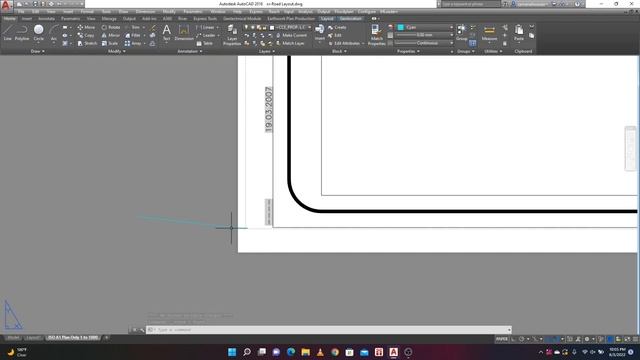
Task: Activate the Scale command
Action: 110,43
